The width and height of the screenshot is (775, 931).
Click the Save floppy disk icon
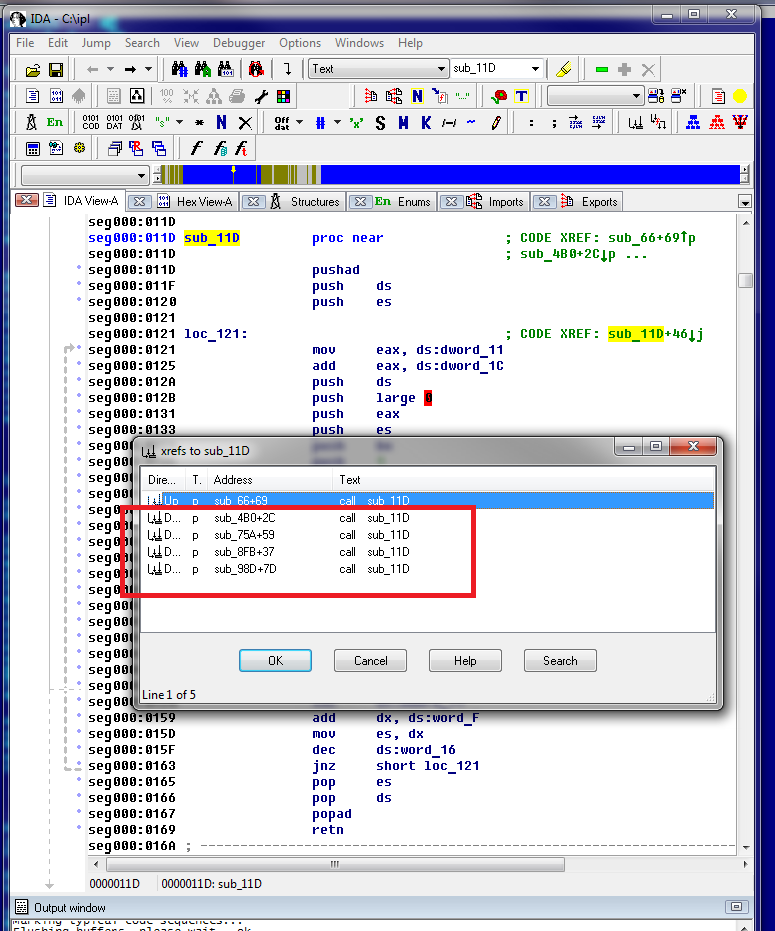(x=56, y=70)
